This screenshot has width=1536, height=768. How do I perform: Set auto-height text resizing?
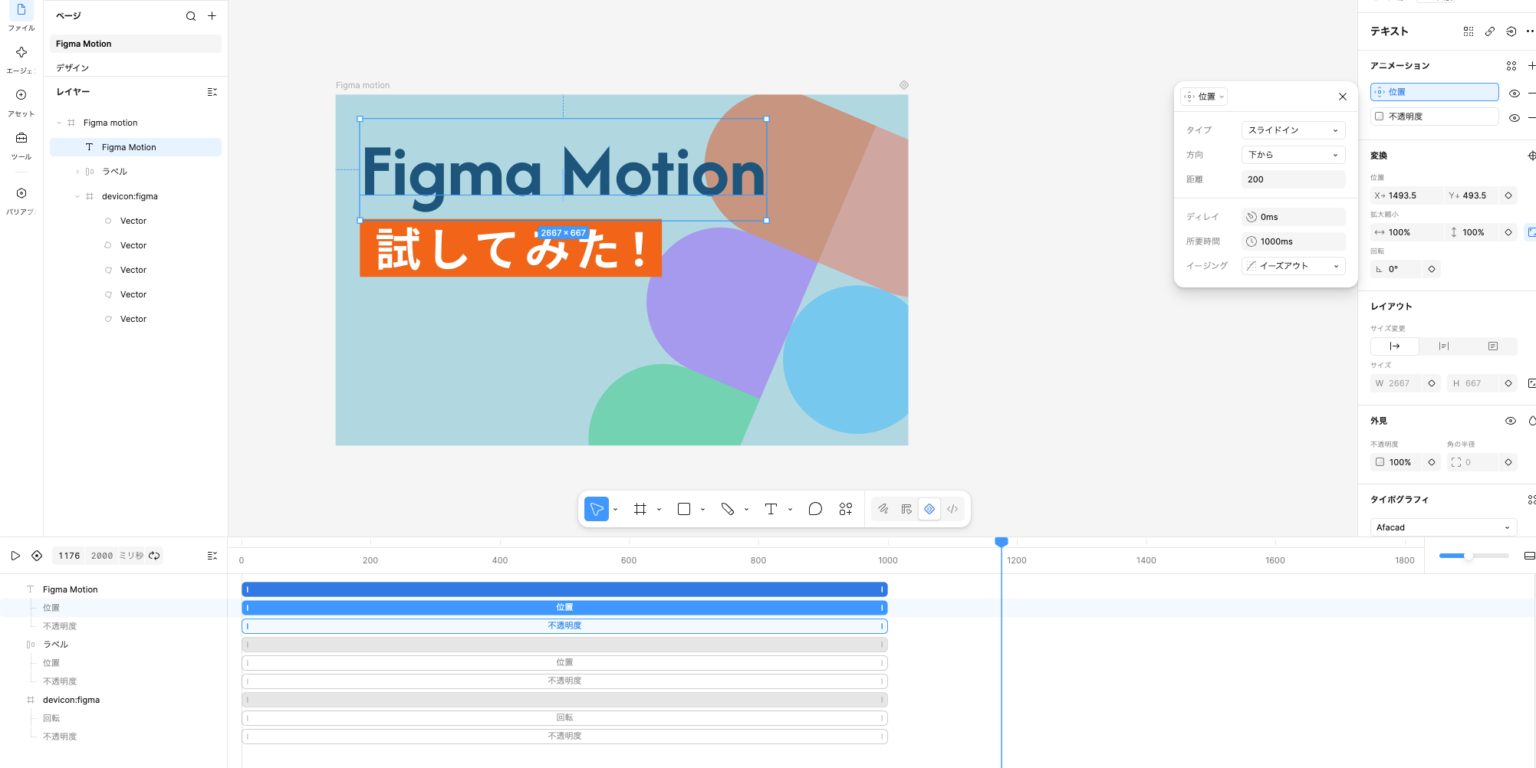click(x=1443, y=346)
